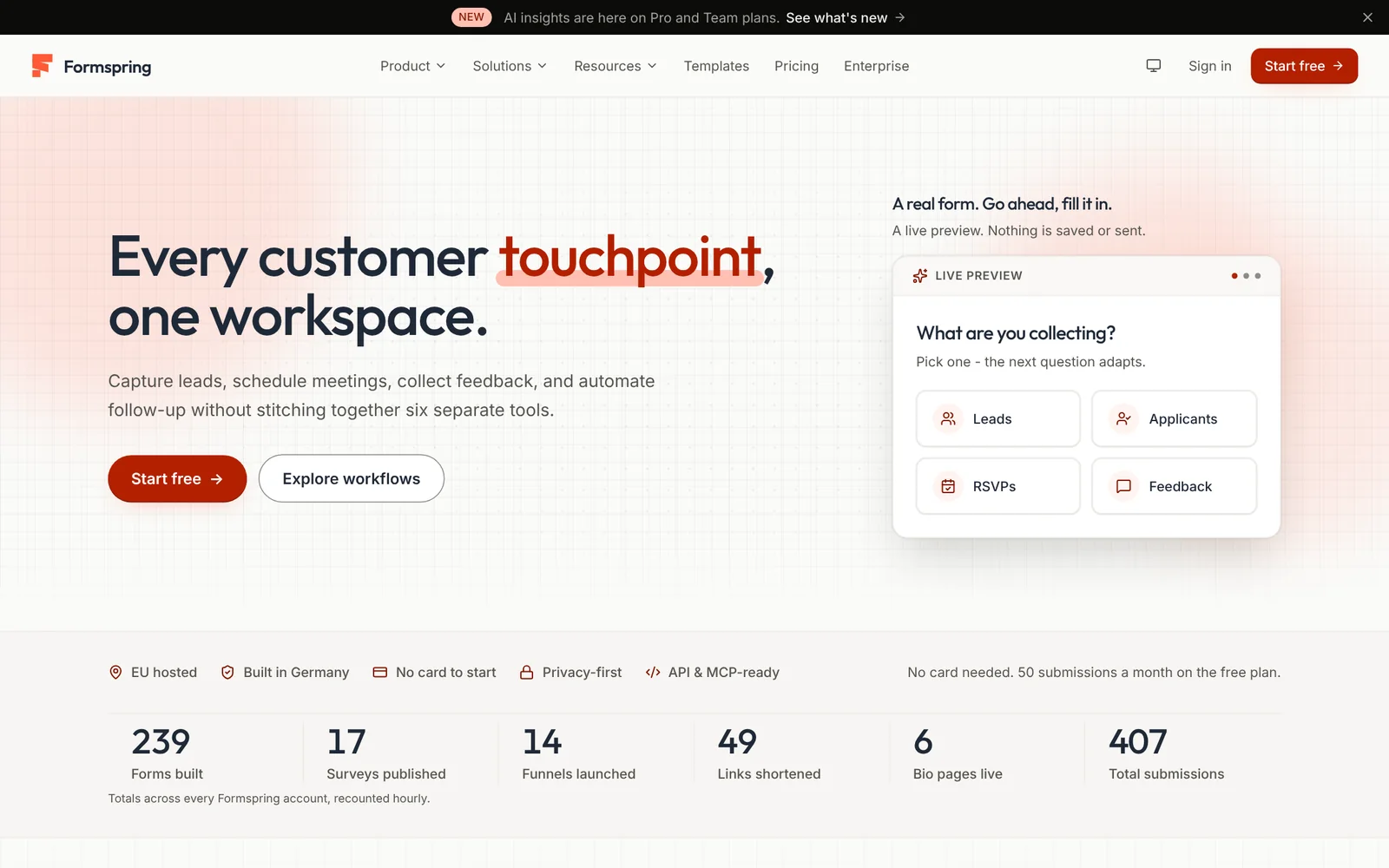Expand the Resources menu

[616, 66]
